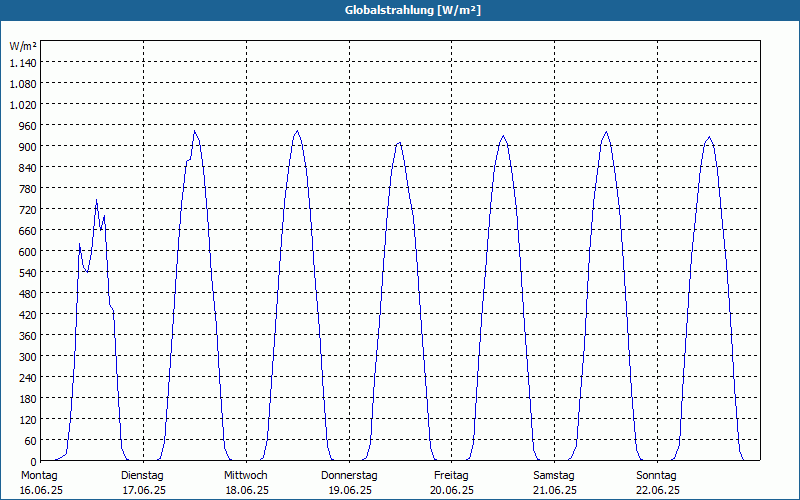
Task: Click the 1.080 y-axis tick label
Action: pyautogui.click(x=23, y=84)
